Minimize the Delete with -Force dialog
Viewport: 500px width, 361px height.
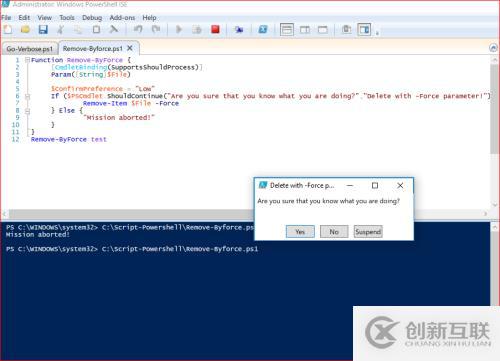(x=350, y=185)
